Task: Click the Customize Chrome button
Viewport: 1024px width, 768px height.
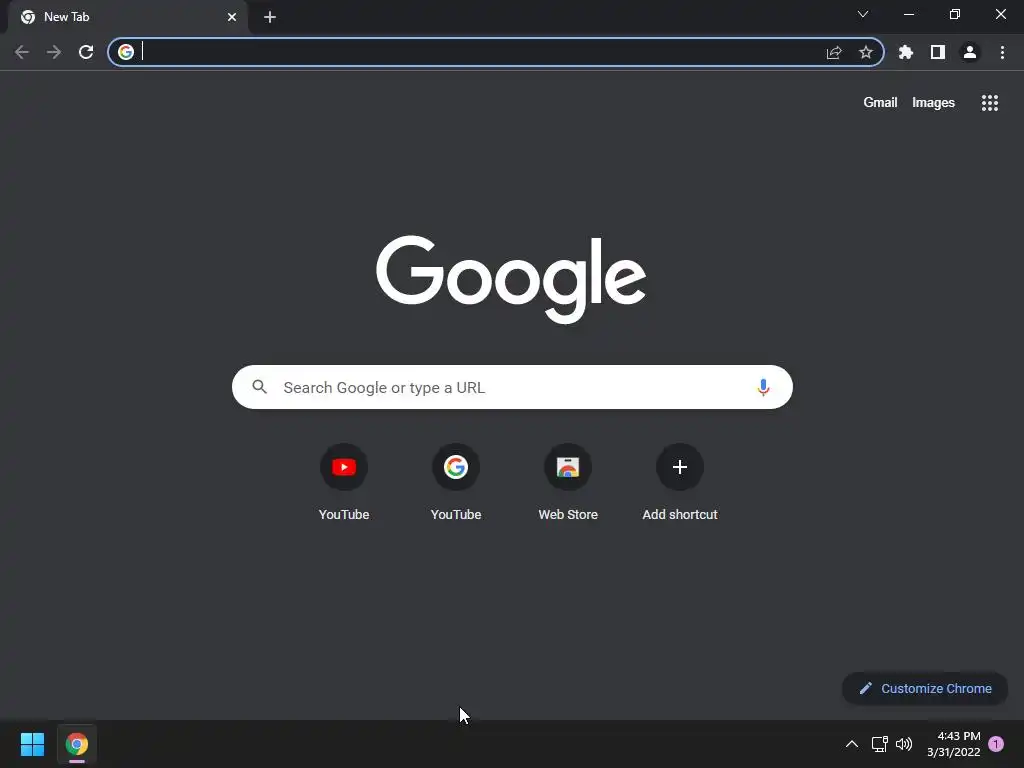Action: [x=925, y=688]
